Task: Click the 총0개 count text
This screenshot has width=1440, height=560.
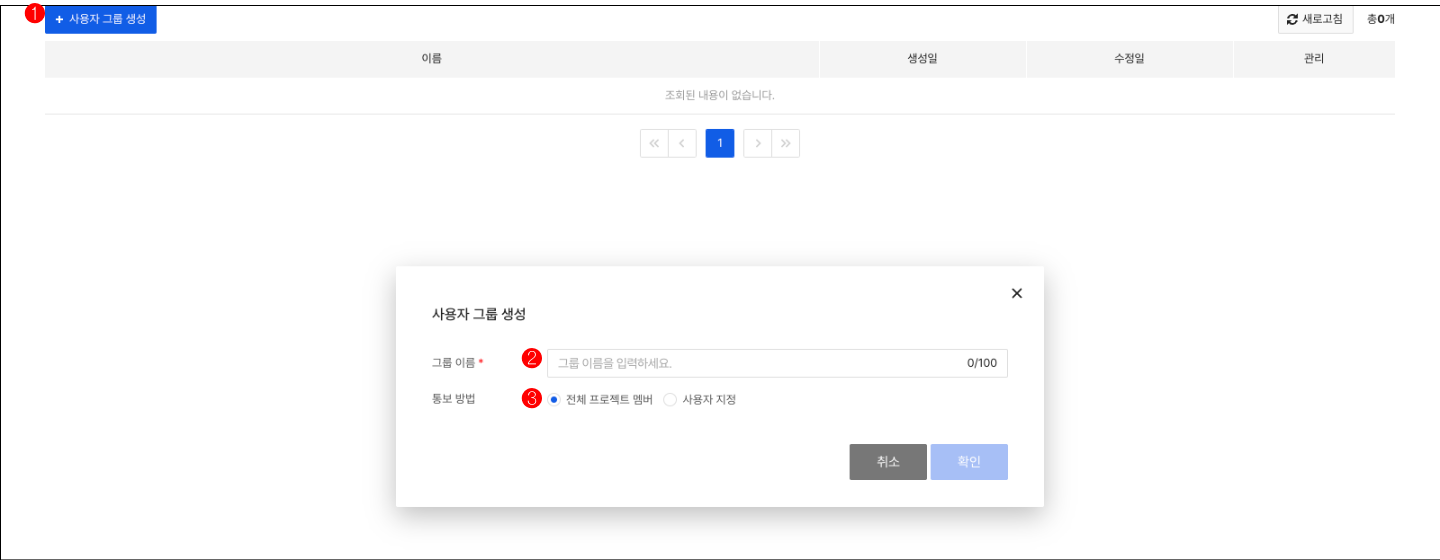Action: coord(1380,19)
